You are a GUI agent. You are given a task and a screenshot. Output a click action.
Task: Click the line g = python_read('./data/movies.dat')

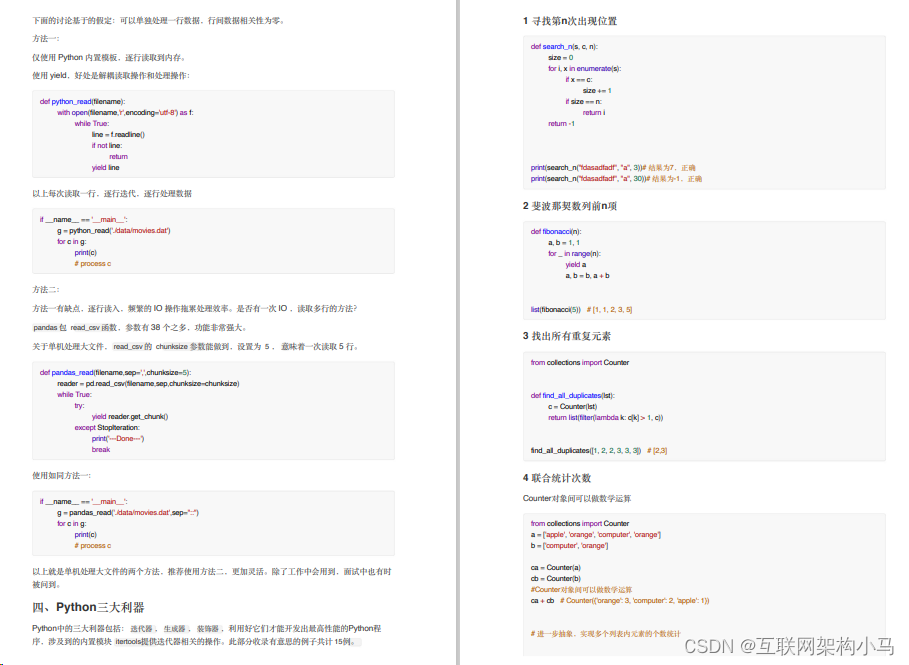(x=114, y=231)
